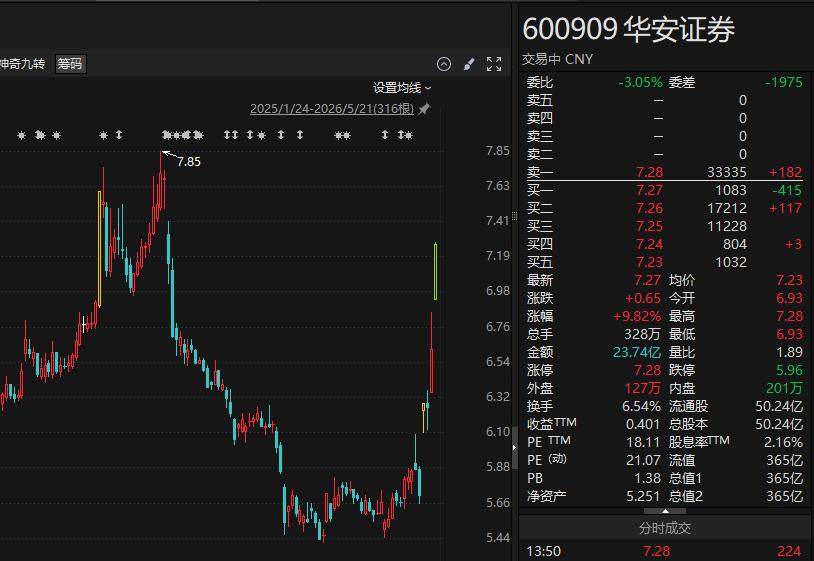The height and width of the screenshot is (561, 814).
Task: Click the 收益TTM value 0.401
Action: click(643, 425)
